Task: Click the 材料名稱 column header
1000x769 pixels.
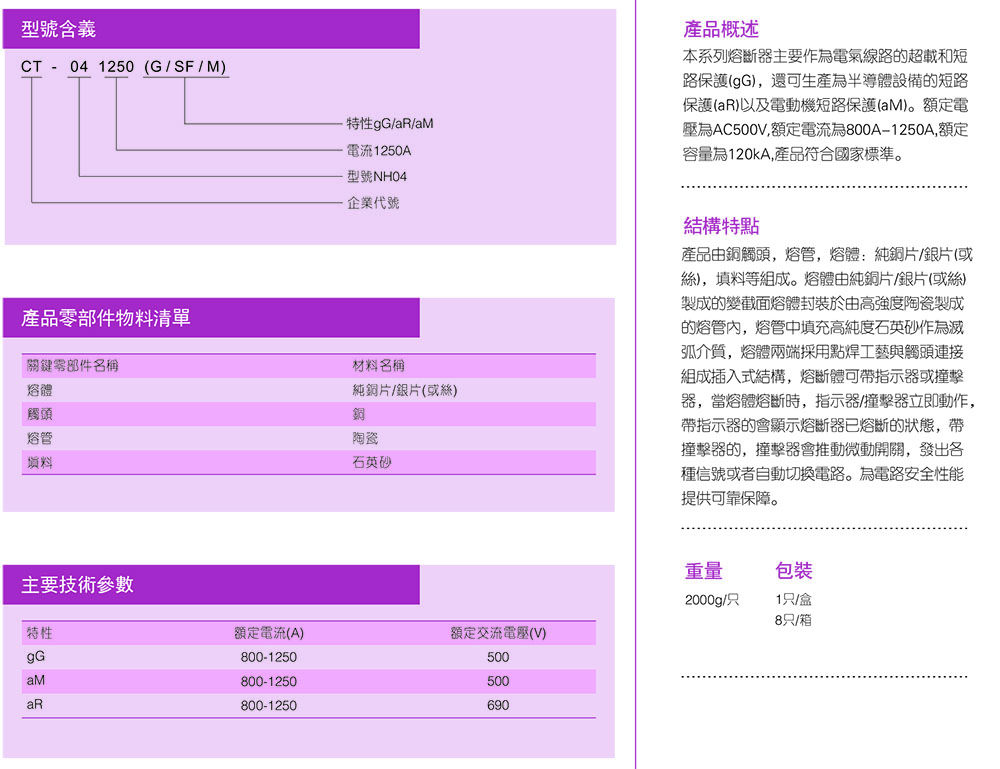Action: coord(378,366)
